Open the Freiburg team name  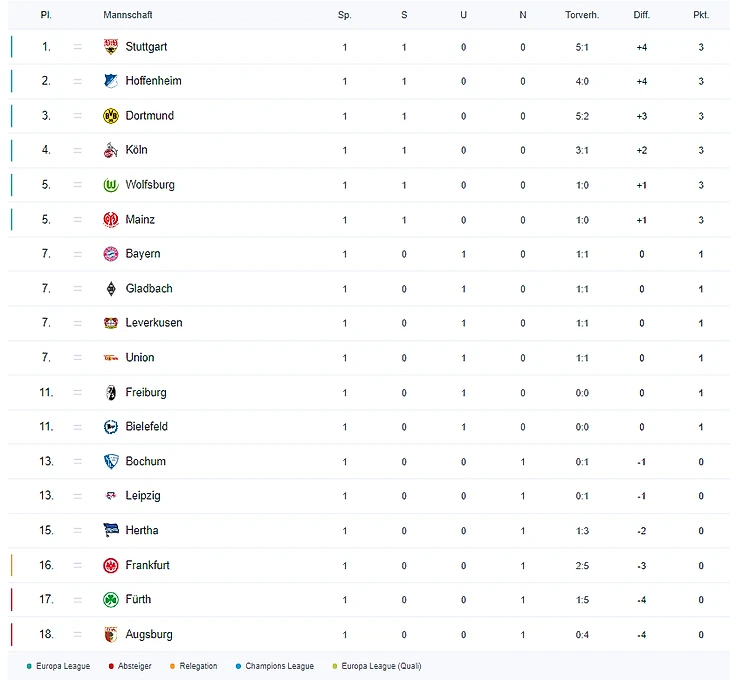pos(146,392)
